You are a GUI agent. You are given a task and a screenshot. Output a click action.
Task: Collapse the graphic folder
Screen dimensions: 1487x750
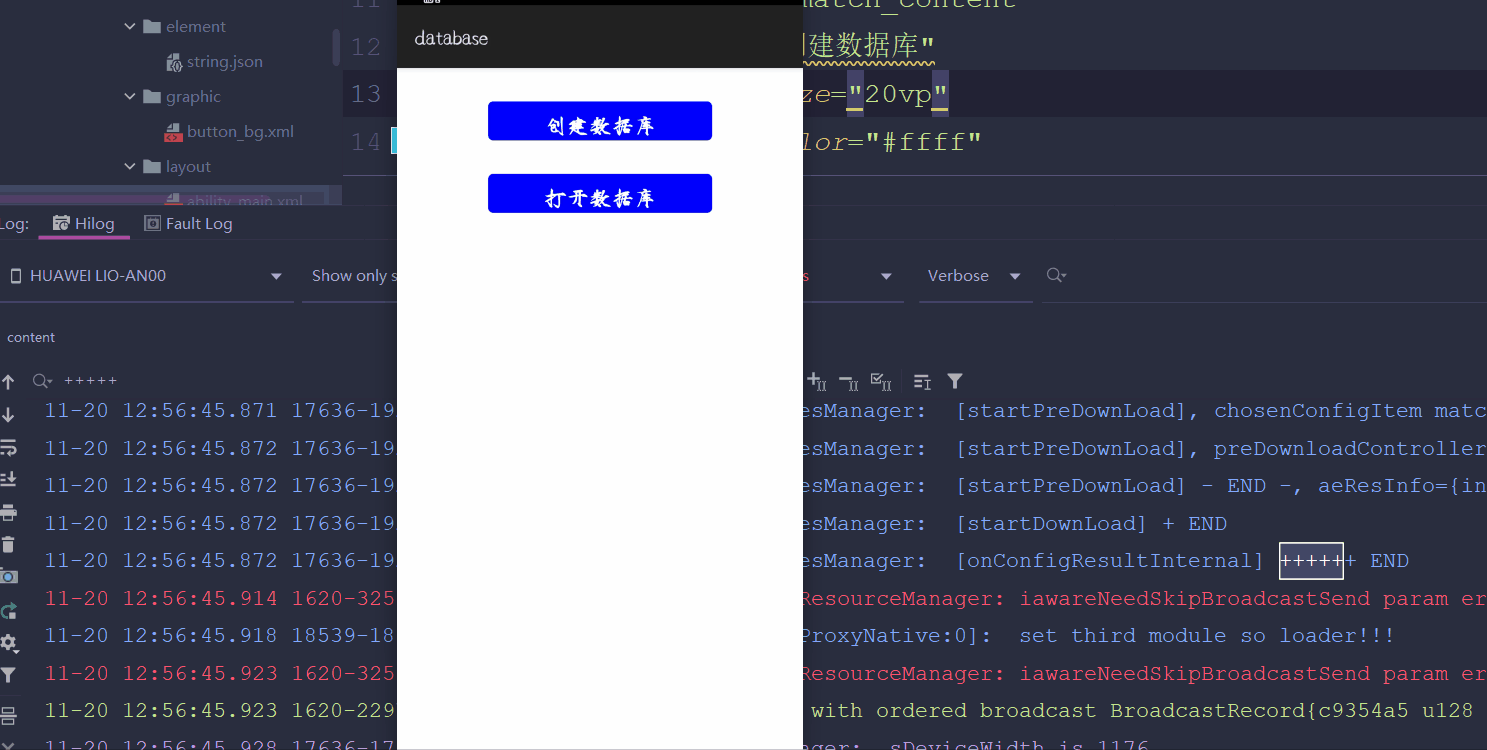click(x=130, y=97)
